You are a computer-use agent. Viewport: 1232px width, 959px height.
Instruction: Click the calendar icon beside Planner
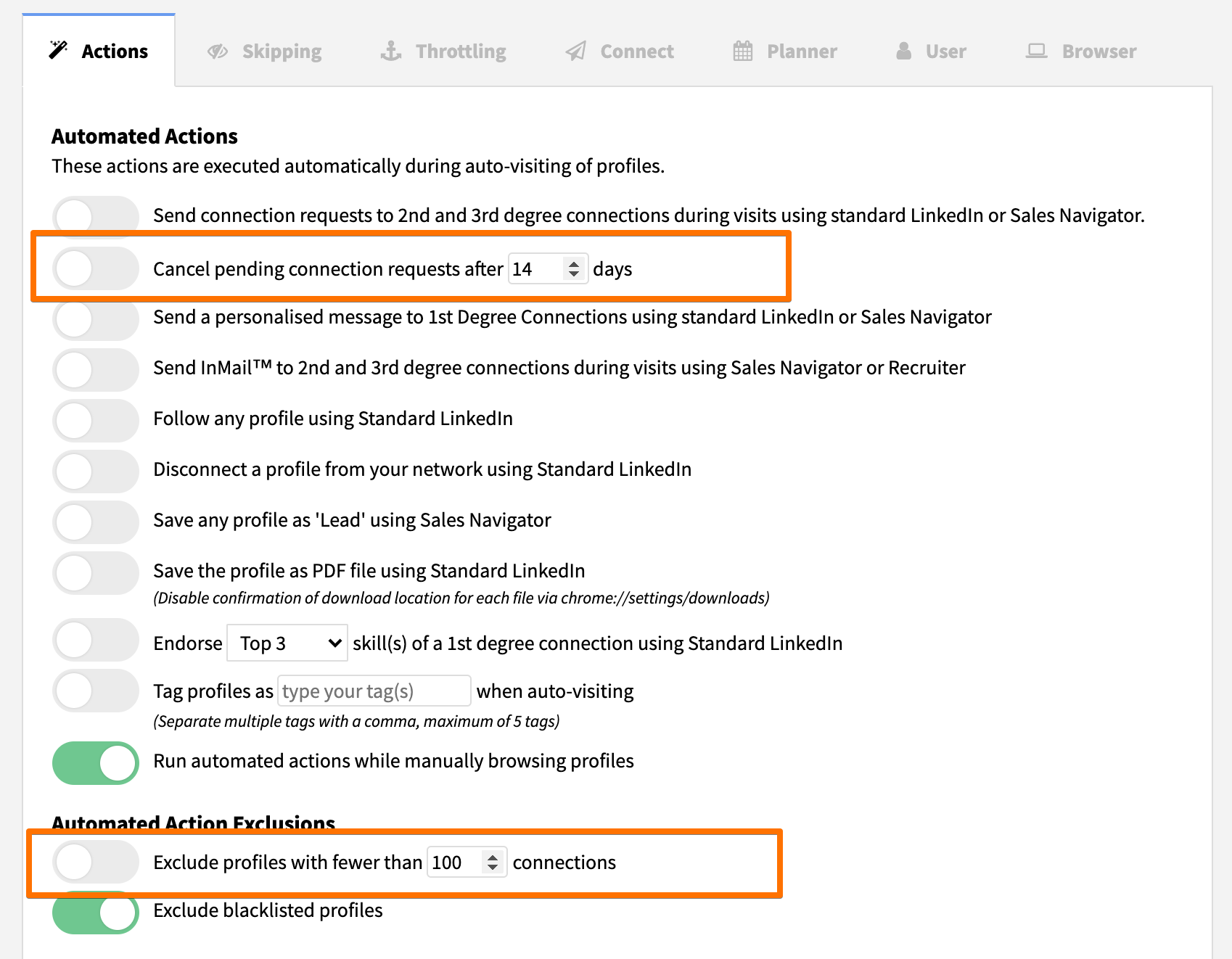(x=743, y=51)
